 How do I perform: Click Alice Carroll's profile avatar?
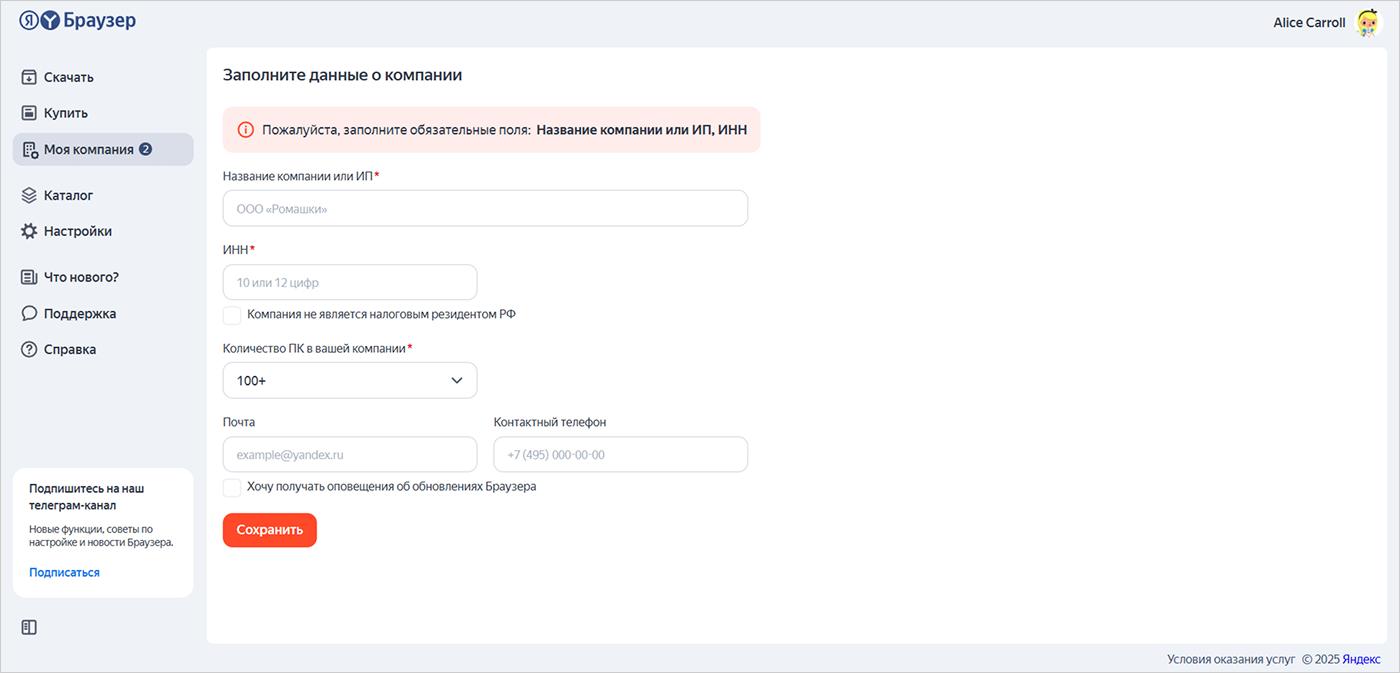pos(1367,23)
